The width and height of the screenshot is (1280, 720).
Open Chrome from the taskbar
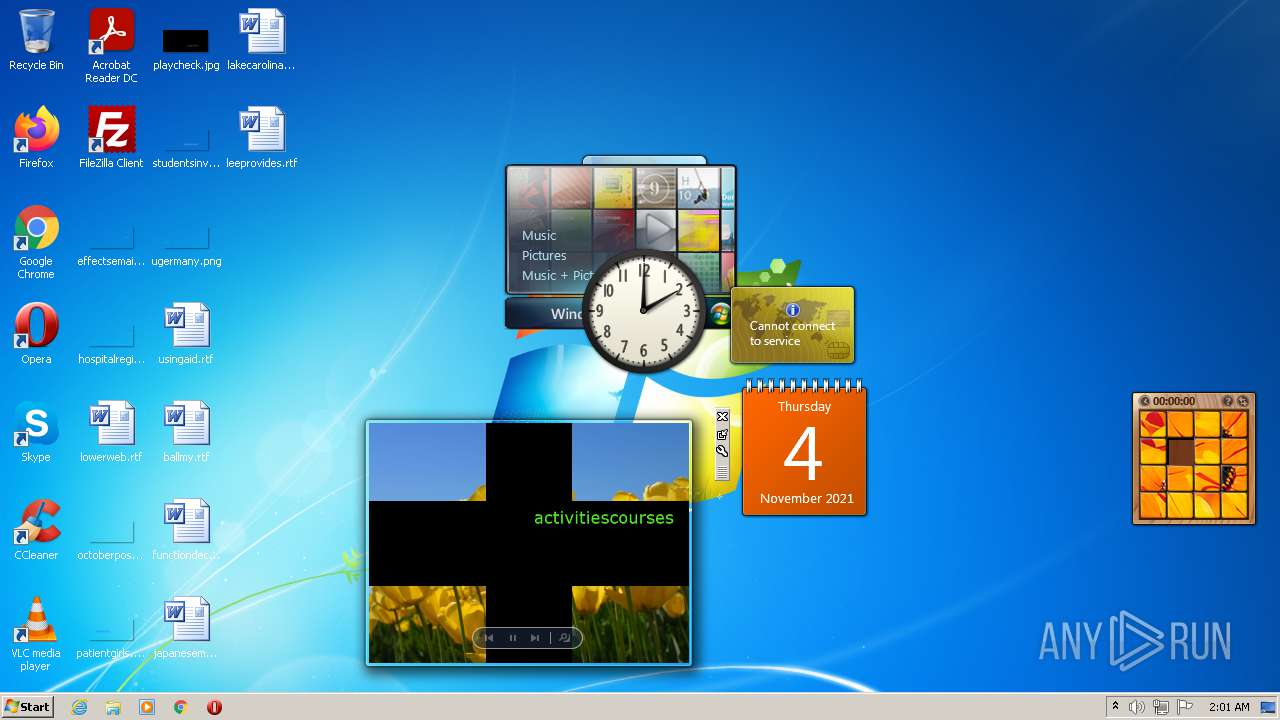(x=181, y=707)
